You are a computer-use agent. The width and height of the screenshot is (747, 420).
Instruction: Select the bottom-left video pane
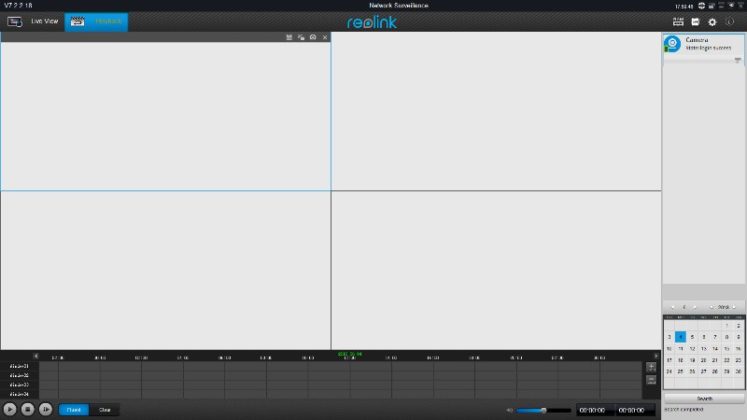coord(165,270)
